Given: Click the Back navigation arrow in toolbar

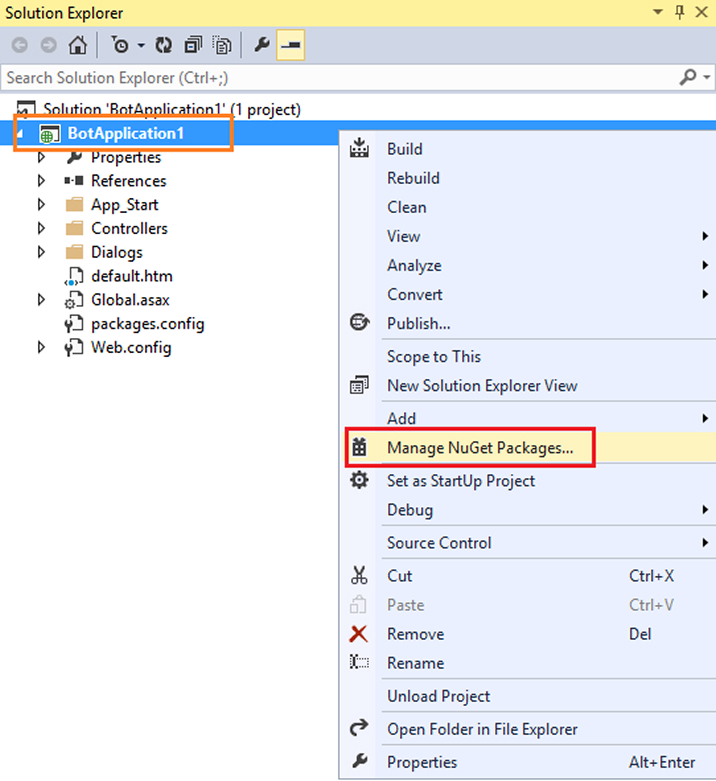Looking at the screenshot, I should point(19,45).
